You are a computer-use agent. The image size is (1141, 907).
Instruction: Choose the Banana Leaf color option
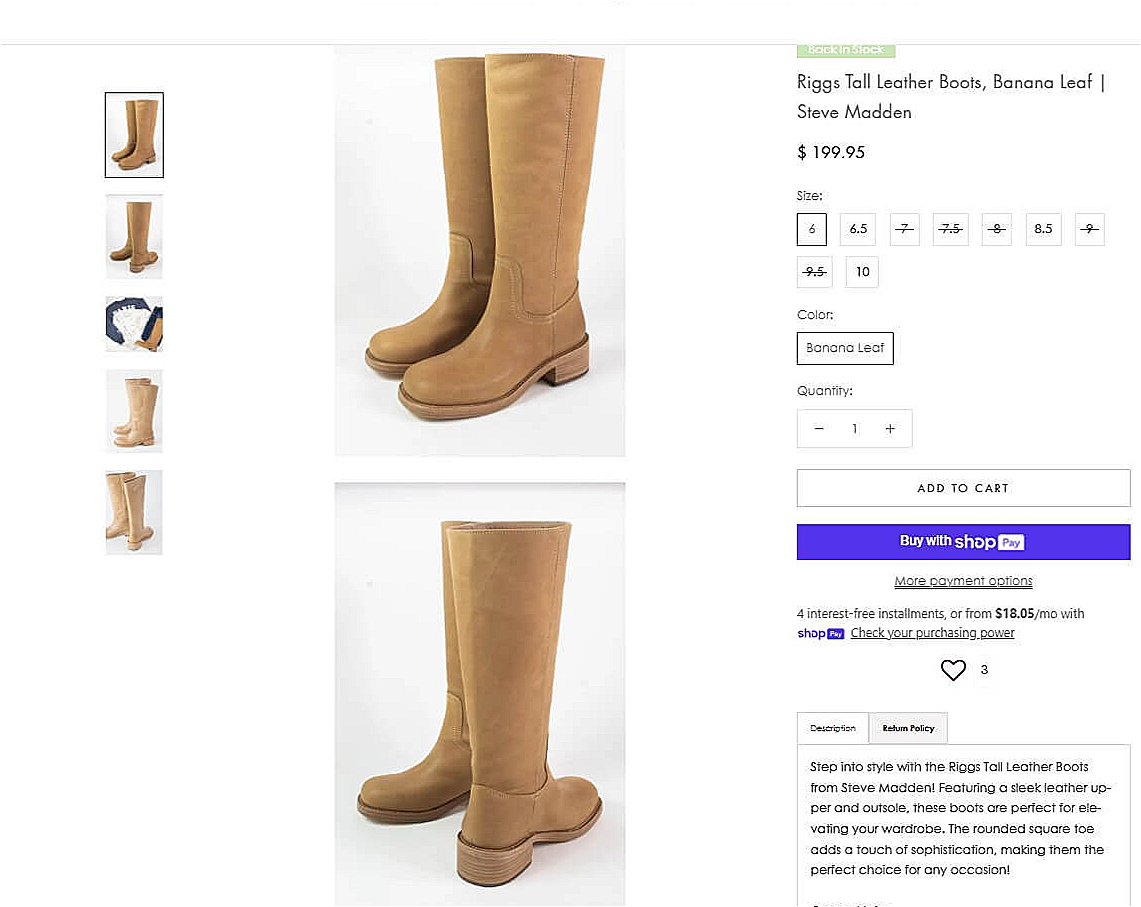845,348
